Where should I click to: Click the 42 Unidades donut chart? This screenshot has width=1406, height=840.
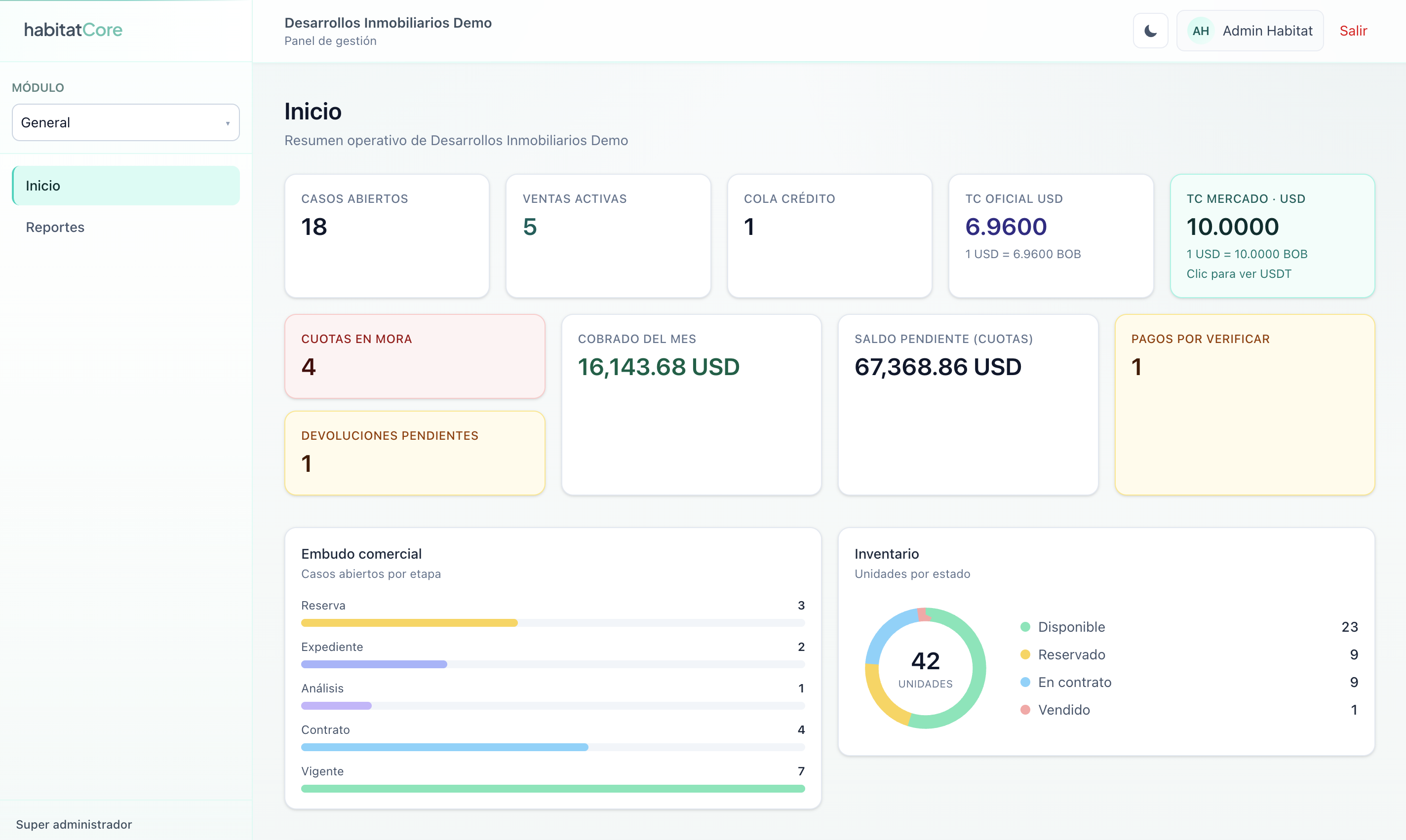[926, 668]
